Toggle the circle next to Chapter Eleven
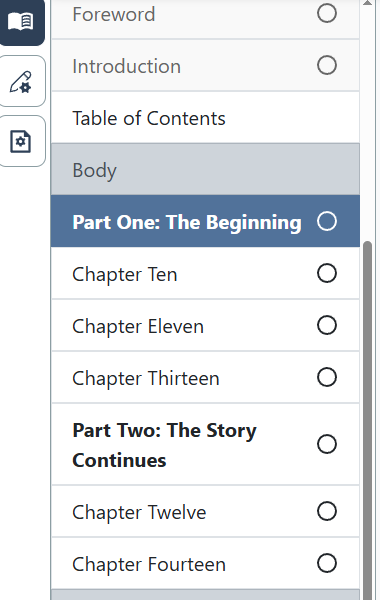Viewport: 380px width, 600px height. (327, 325)
